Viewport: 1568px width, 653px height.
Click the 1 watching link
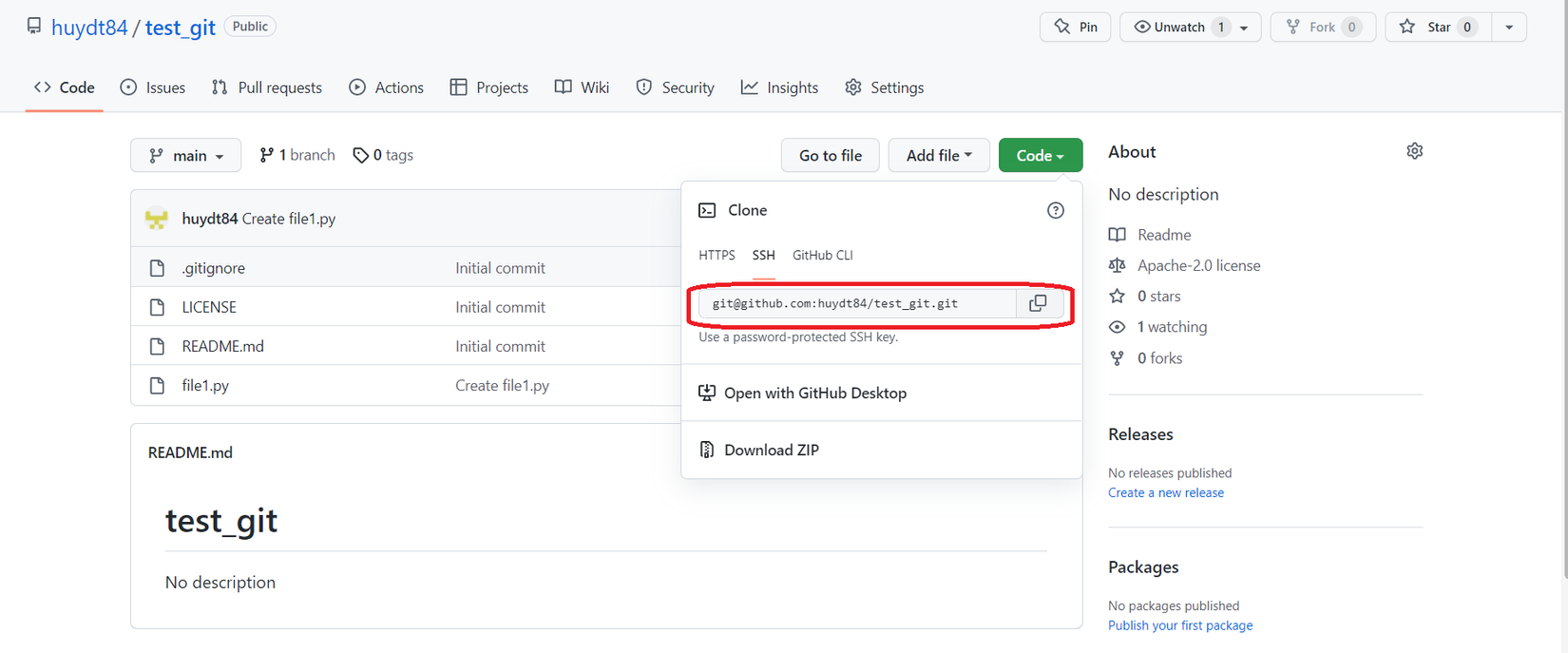(x=1173, y=327)
